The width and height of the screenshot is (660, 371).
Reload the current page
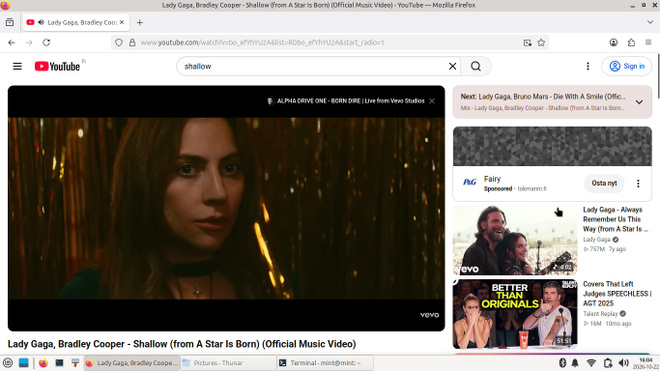click(46, 43)
